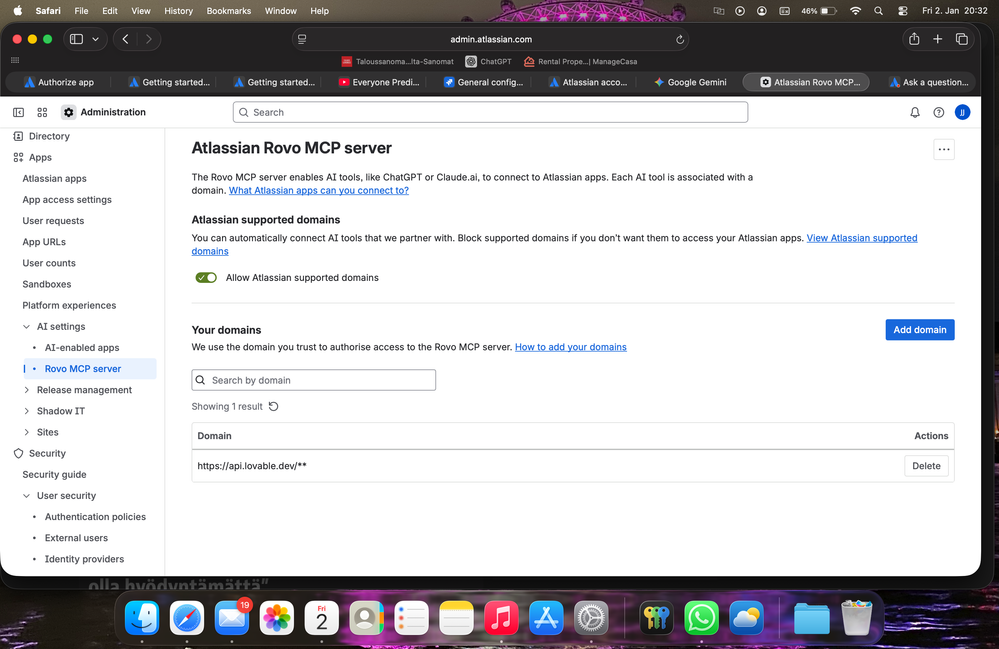
Task: Open Directory in the sidebar
Action: point(49,136)
